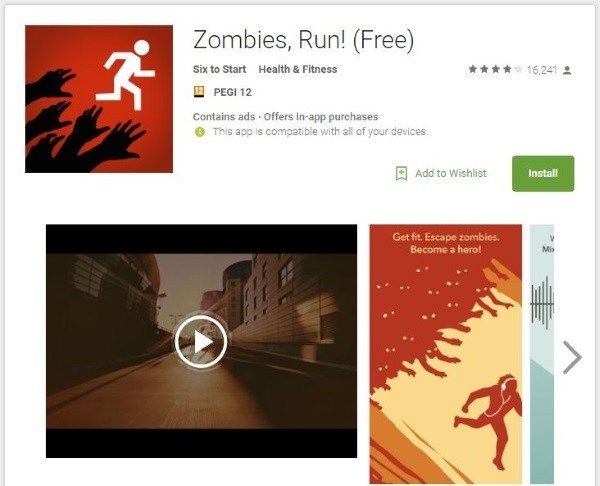Open the 'Get fit. Escape zombies.' screenshot

[x=445, y=354]
